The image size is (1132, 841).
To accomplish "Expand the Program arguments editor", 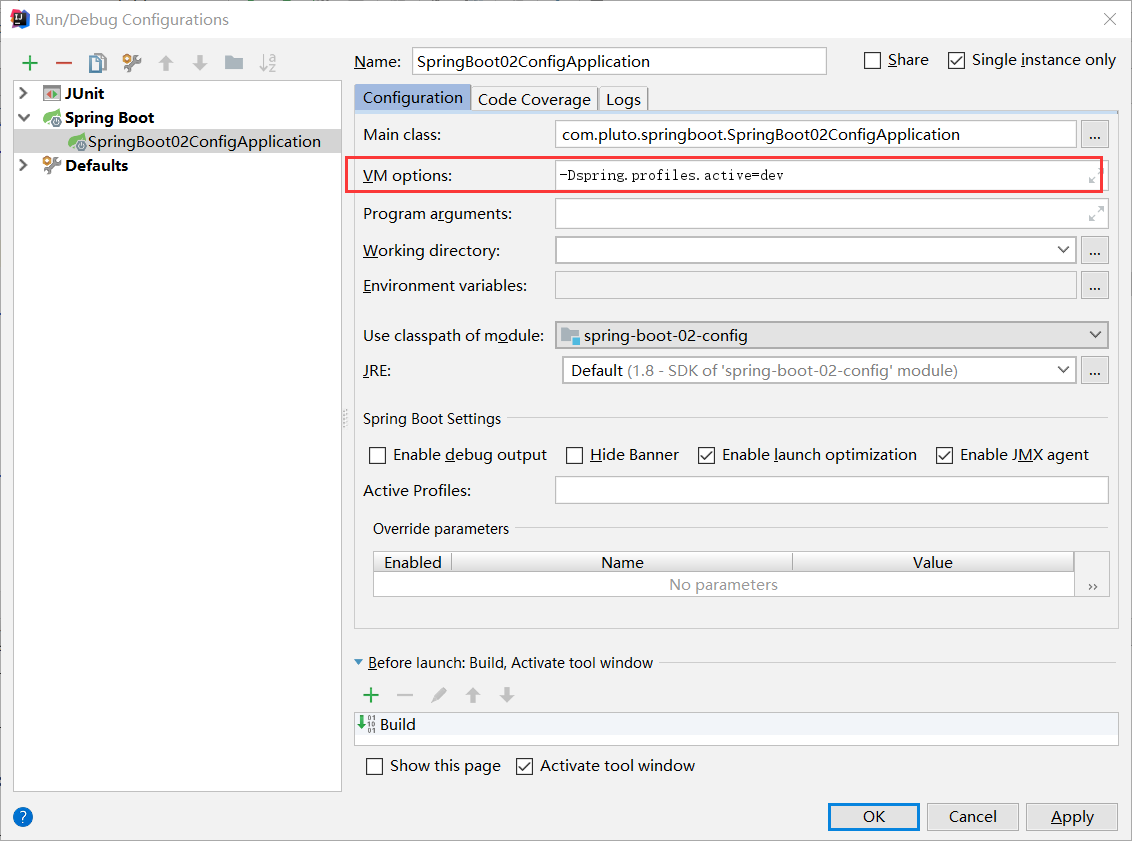I will point(1096,214).
